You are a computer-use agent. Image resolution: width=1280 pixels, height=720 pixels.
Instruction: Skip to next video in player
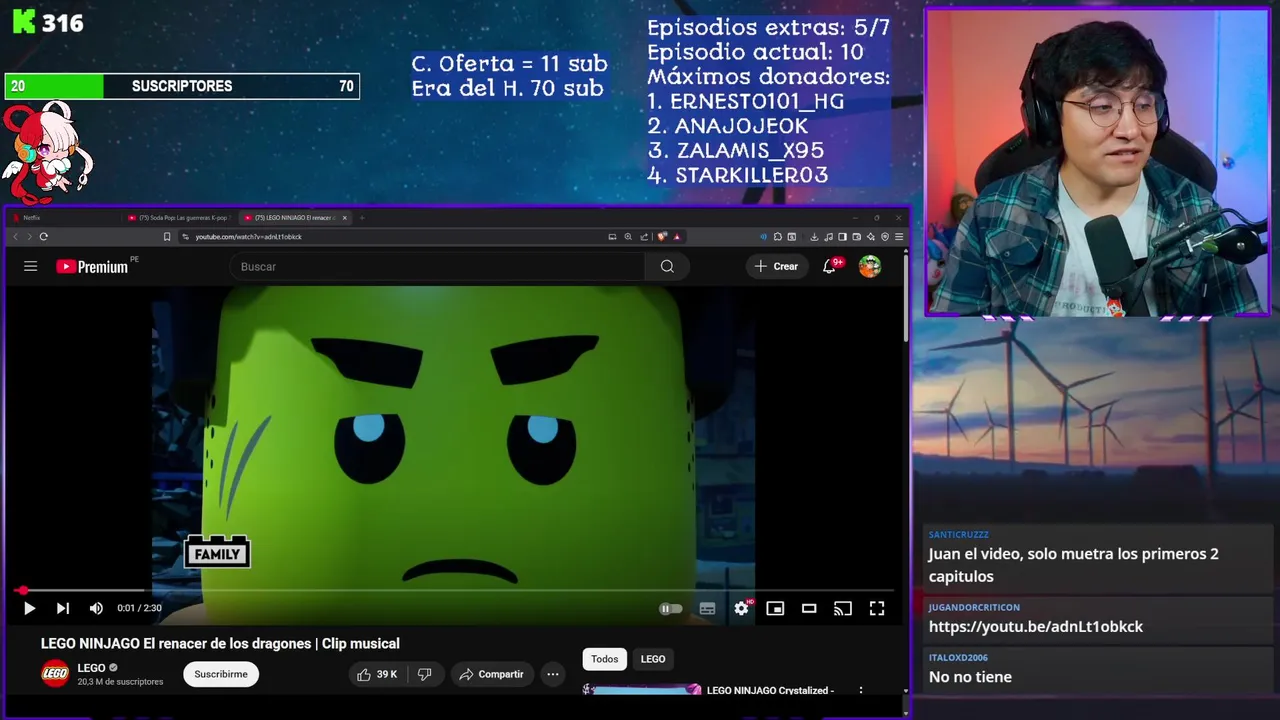point(62,608)
